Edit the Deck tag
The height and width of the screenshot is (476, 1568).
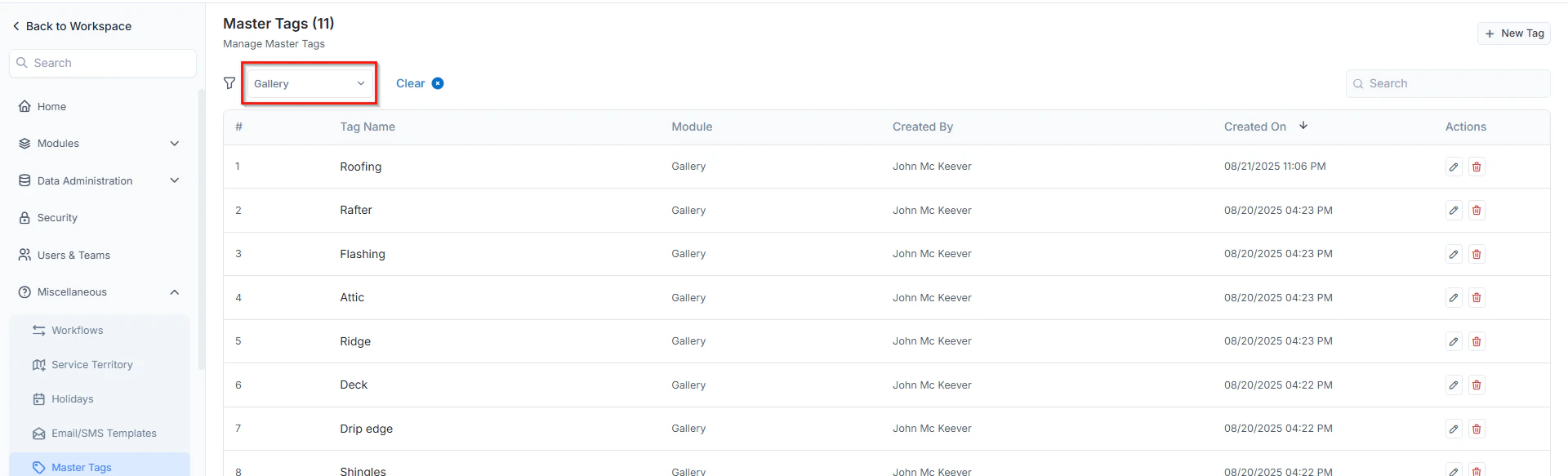1454,385
